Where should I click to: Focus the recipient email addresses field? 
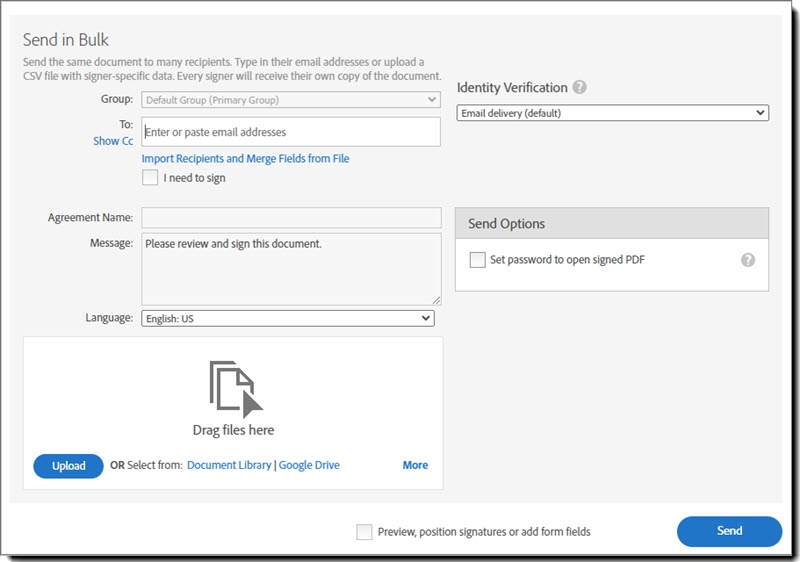tap(291, 132)
